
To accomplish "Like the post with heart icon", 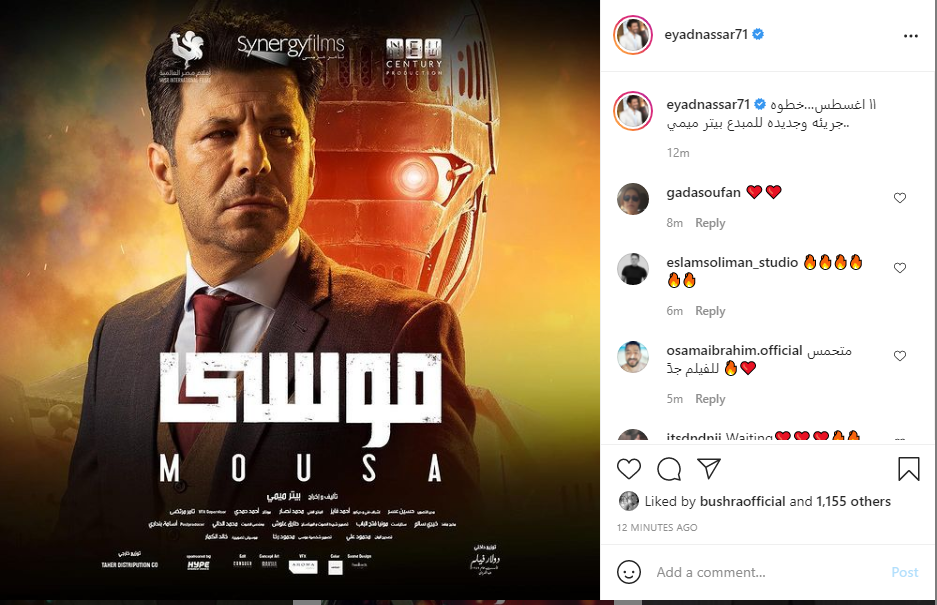I will tap(629, 469).
